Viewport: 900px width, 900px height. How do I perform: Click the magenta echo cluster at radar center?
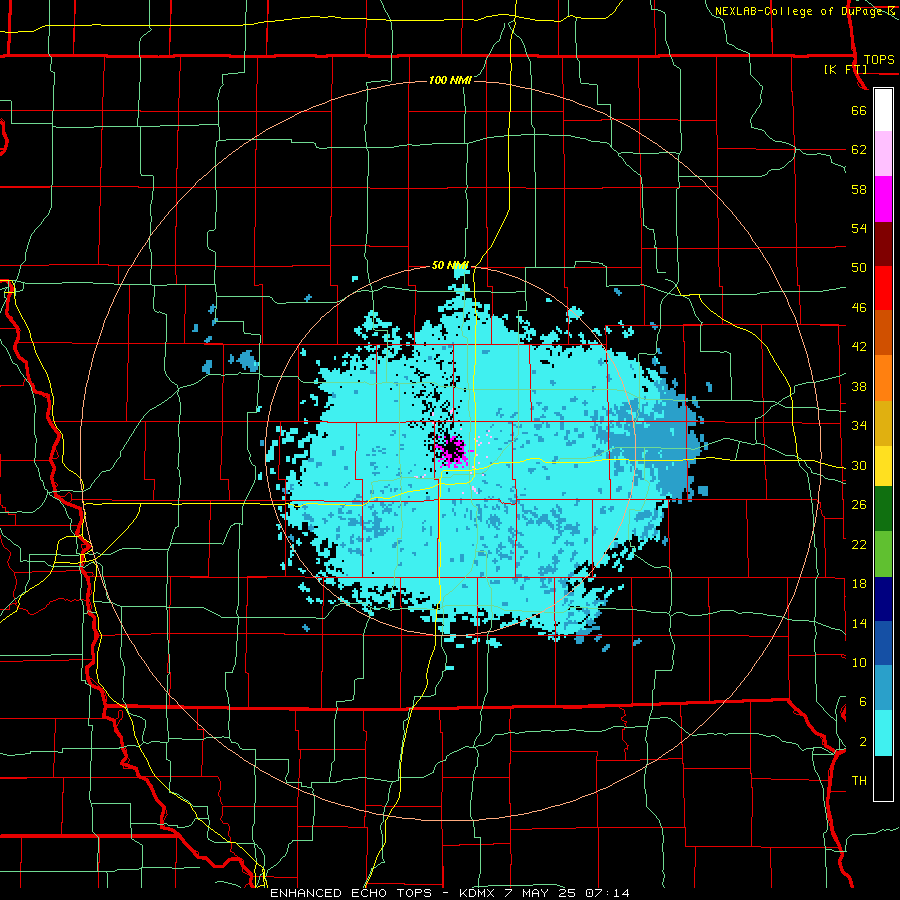pos(452,450)
